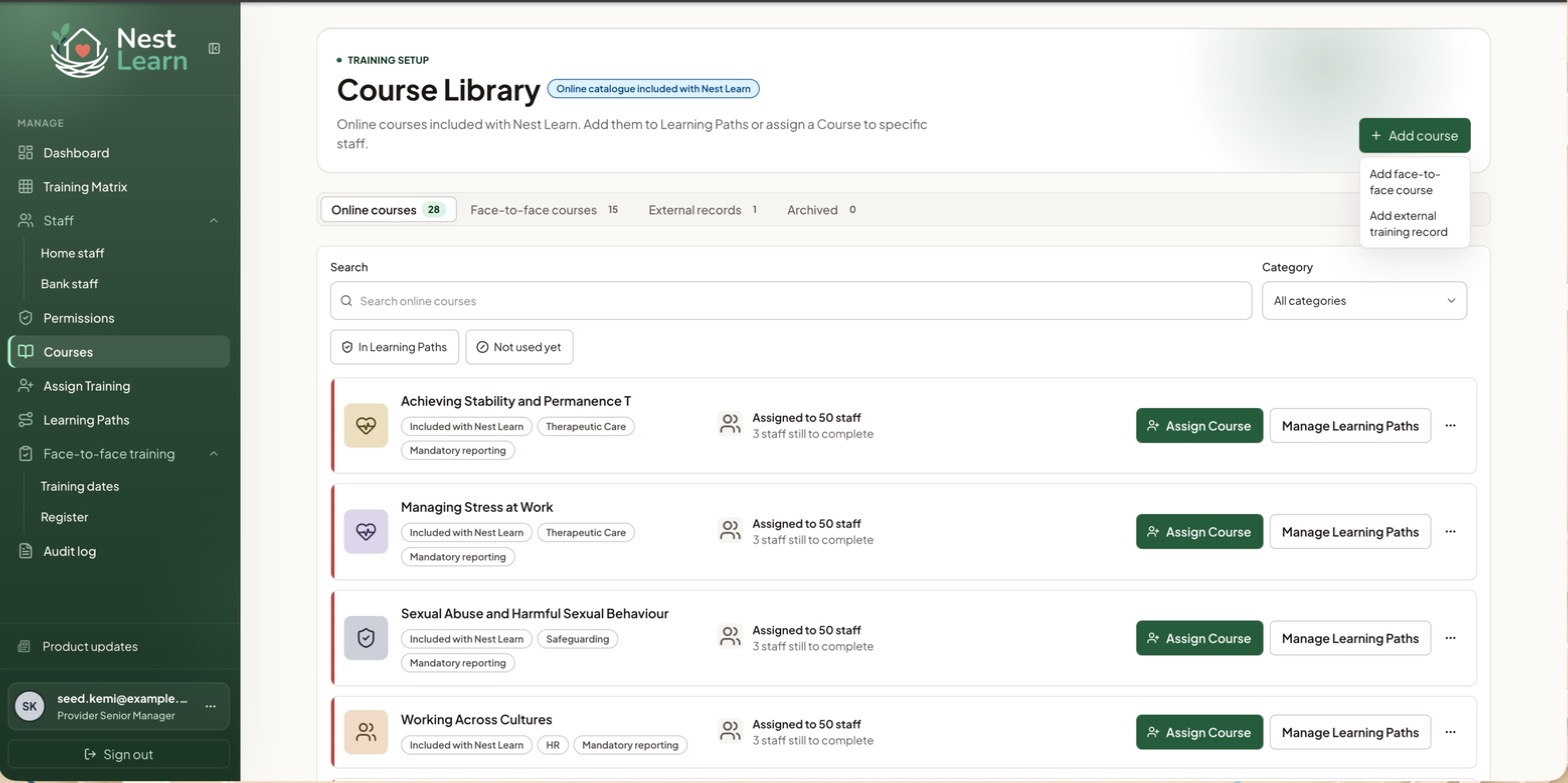Switch to Face-to-face courses tab
Image resolution: width=1568 pixels, height=783 pixels.
click(545, 210)
